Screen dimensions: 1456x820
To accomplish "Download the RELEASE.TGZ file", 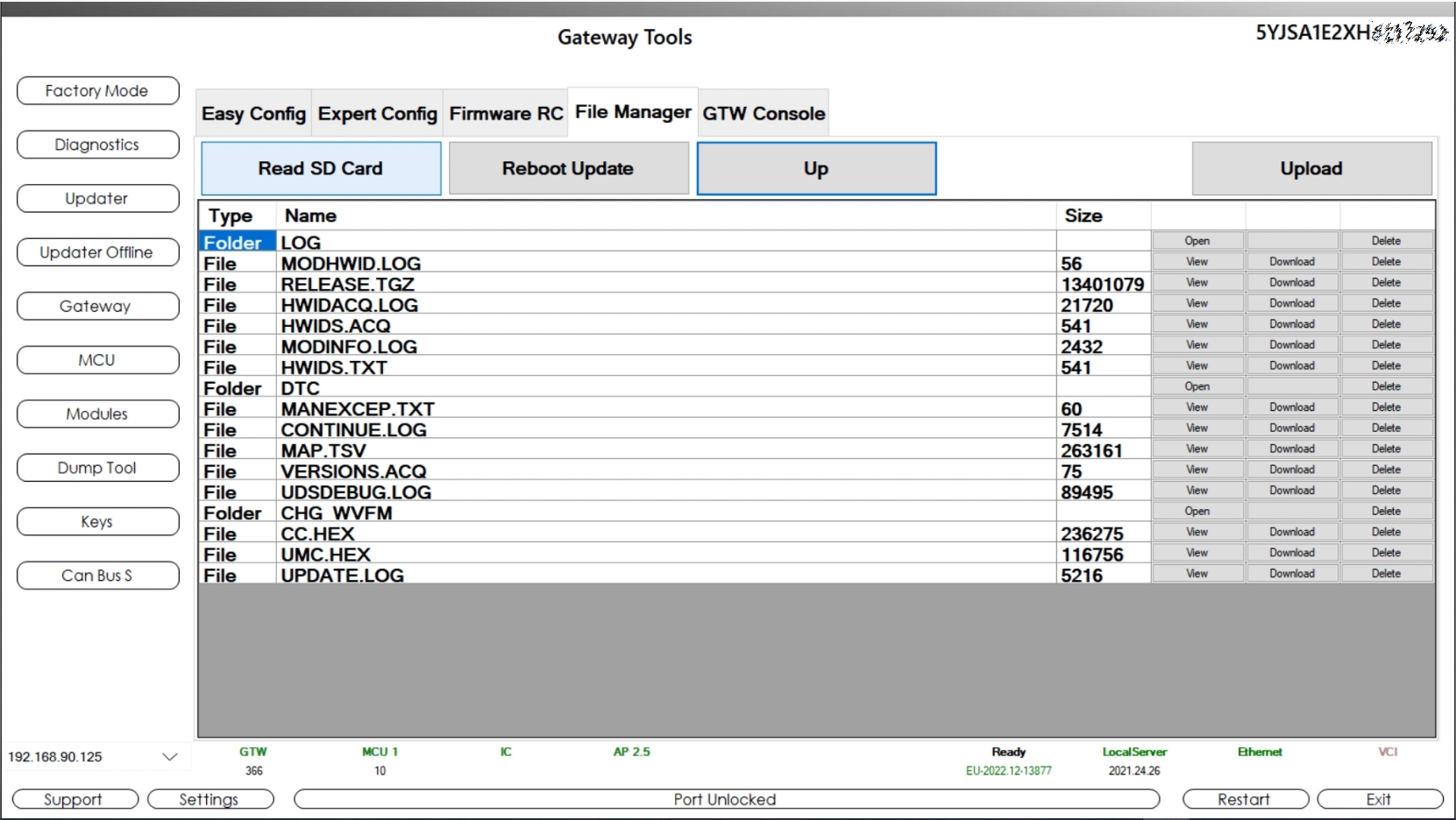I will click(1291, 283).
